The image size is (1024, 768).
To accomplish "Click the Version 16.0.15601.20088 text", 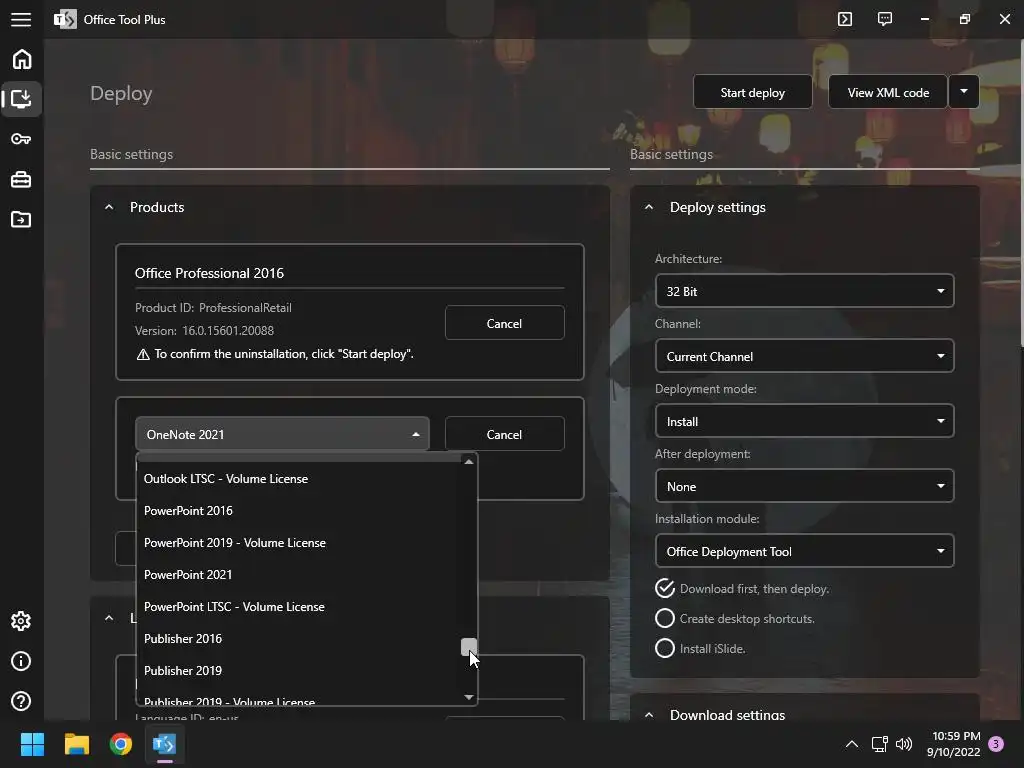I will [x=204, y=330].
